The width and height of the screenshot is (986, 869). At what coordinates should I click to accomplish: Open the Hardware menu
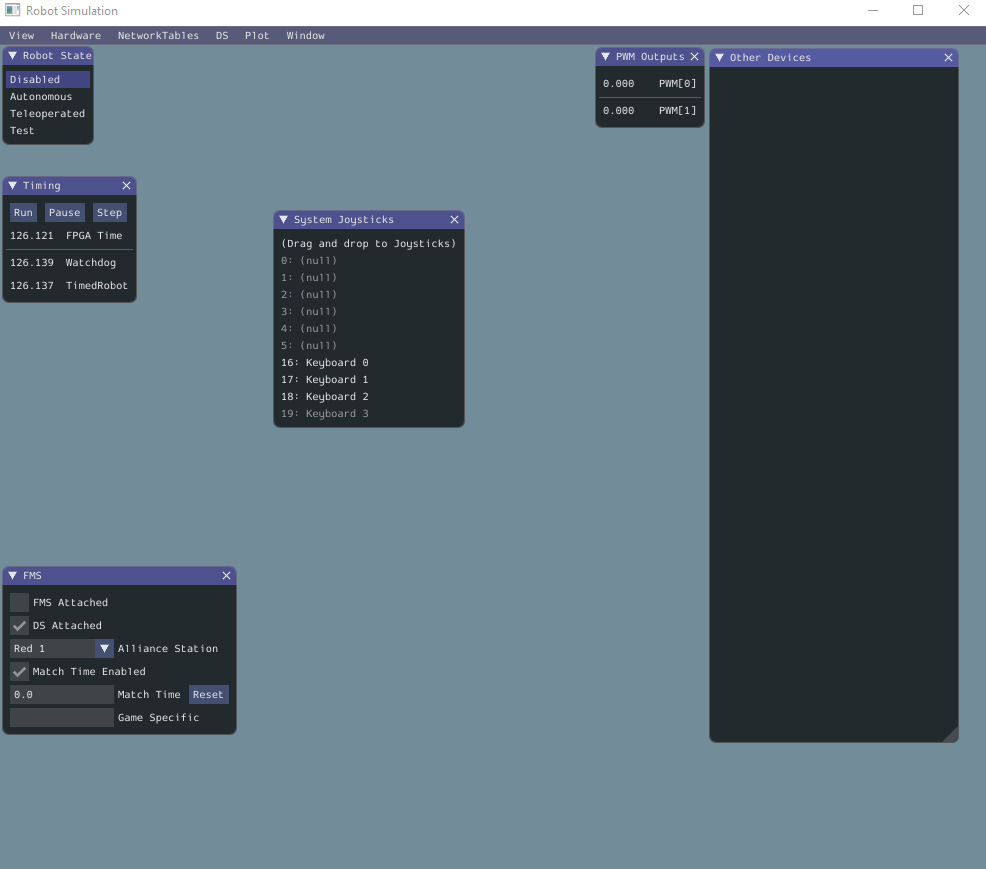(x=75, y=35)
